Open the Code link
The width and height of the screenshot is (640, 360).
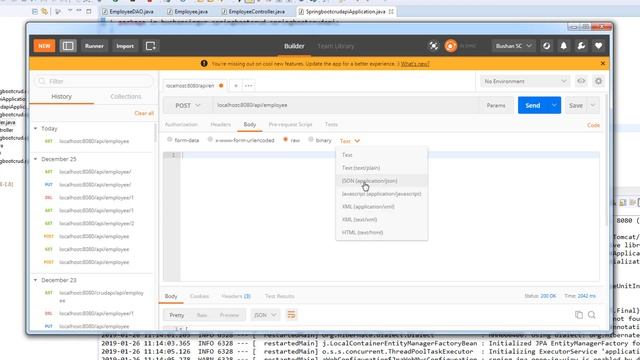pos(593,125)
